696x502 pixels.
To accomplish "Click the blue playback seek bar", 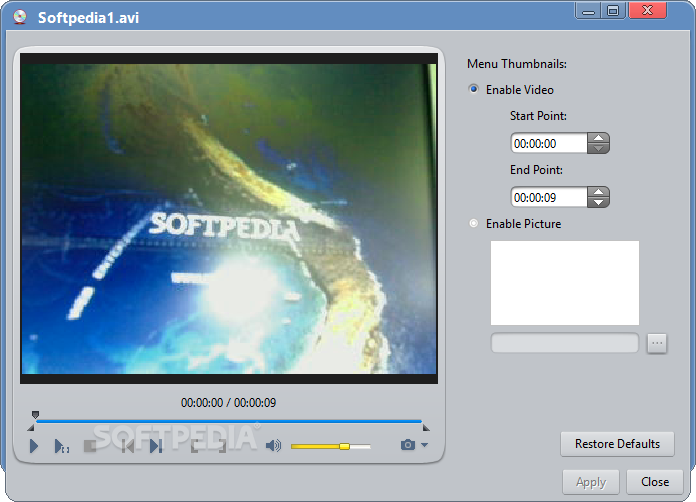I will click(229, 421).
